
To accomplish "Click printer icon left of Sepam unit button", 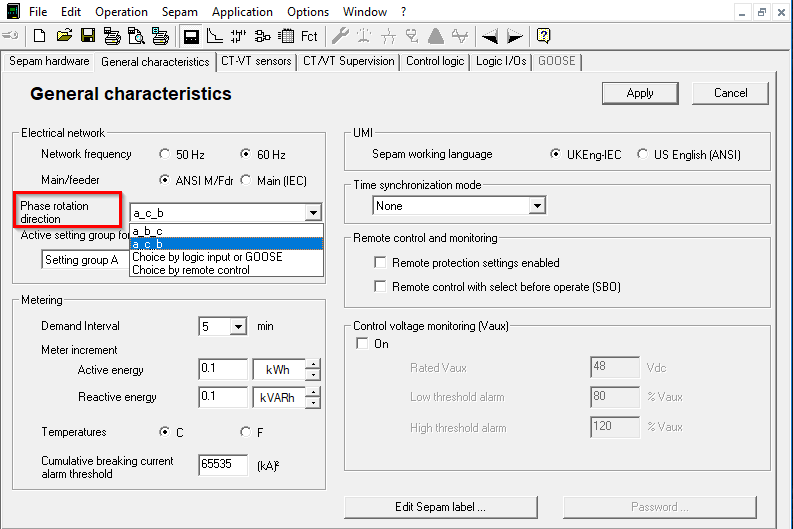I will point(160,36).
